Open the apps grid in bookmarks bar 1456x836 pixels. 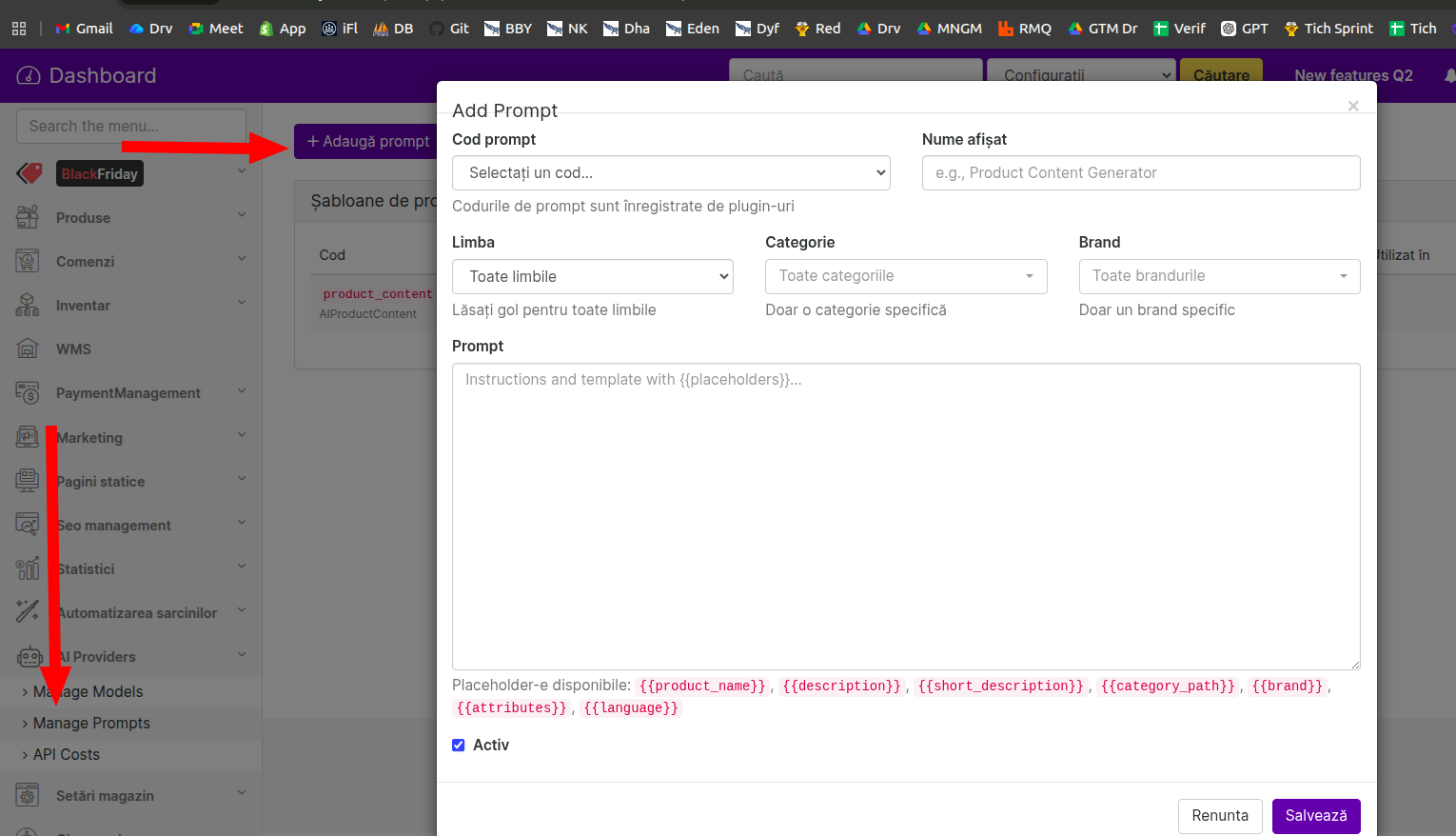click(19, 29)
